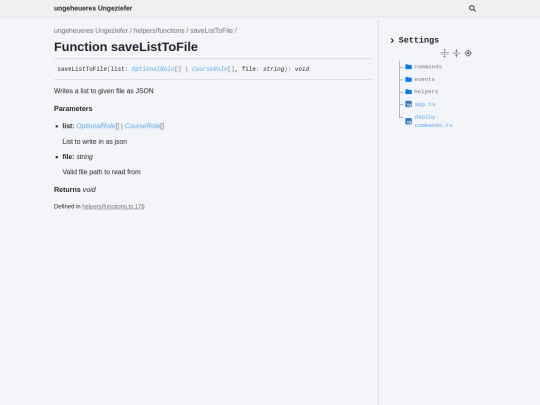The height and width of the screenshot is (405, 540).
Task: Open the deploy-commands.ts module link
Action: coord(433,121)
